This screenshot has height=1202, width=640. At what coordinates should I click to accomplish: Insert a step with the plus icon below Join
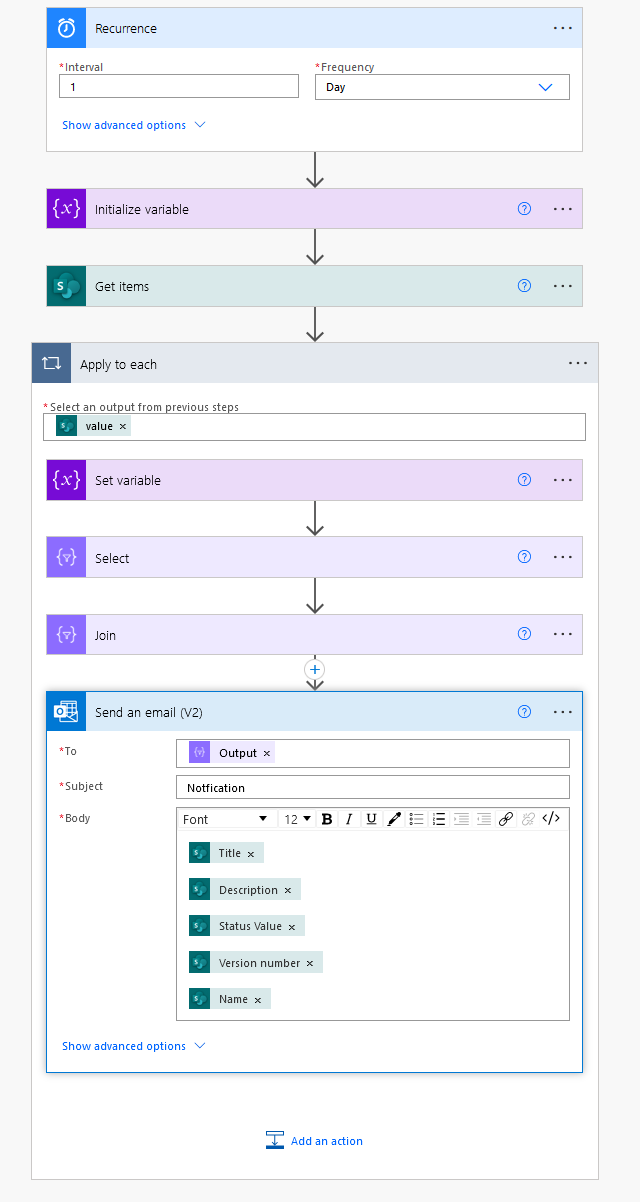315,669
